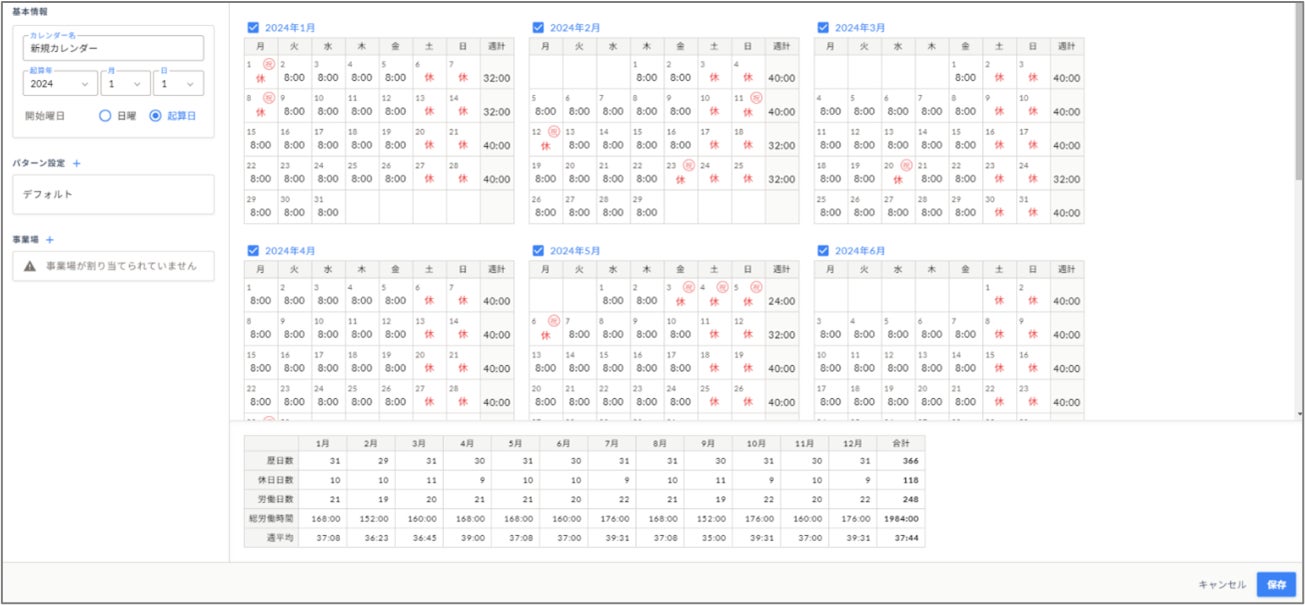
Task: Click the 事業場が割り当てられていません message box
Action: (x=113, y=266)
